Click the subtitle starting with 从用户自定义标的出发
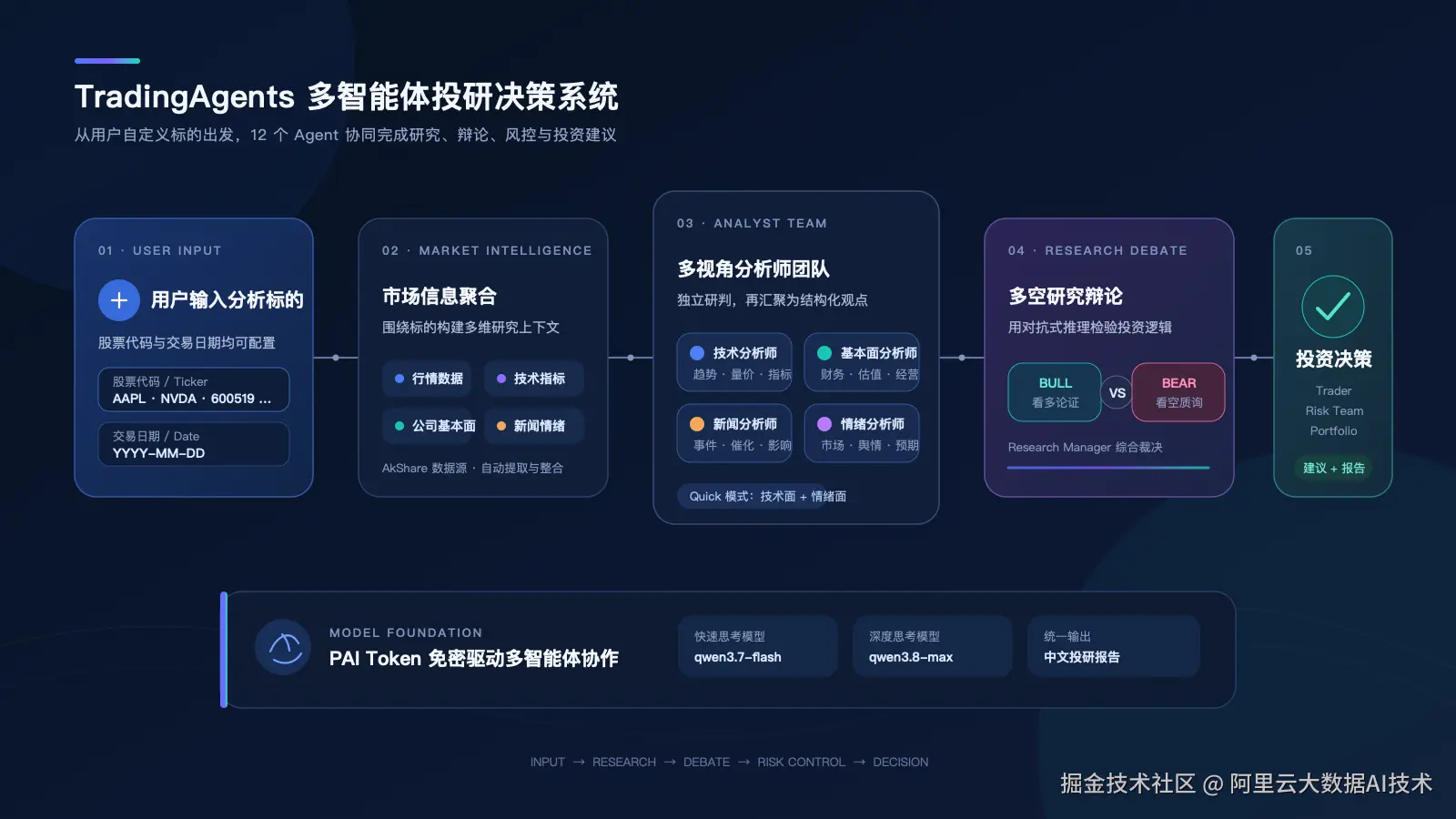The image size is (1456, 819). [346, 135]
